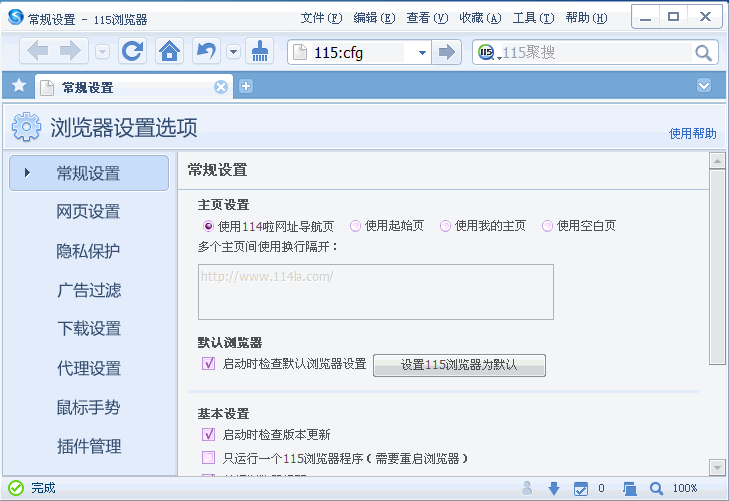Image resolution: width=729 pixels, height=501 pixels.
Task: Open 插件管理 in the sidebar
Action: pos(89,446)
